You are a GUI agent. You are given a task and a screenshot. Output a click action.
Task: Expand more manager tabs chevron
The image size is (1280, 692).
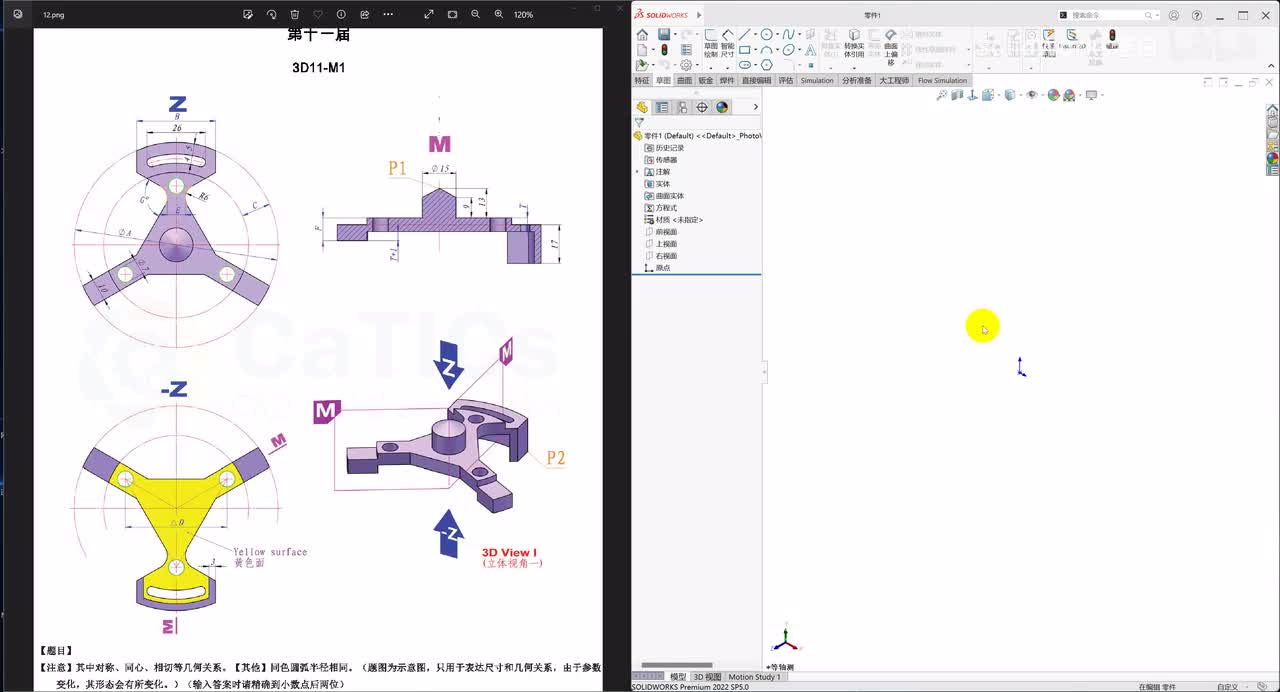pos(755,107)
